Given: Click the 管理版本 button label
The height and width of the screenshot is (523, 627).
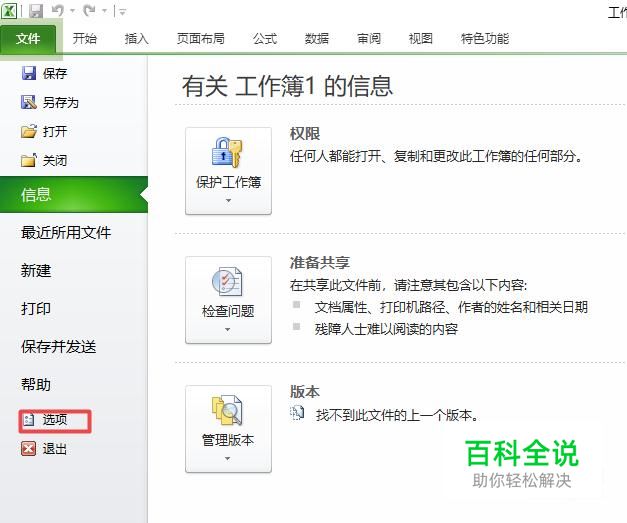Looking at the screenshot, I should pos(228,440).
